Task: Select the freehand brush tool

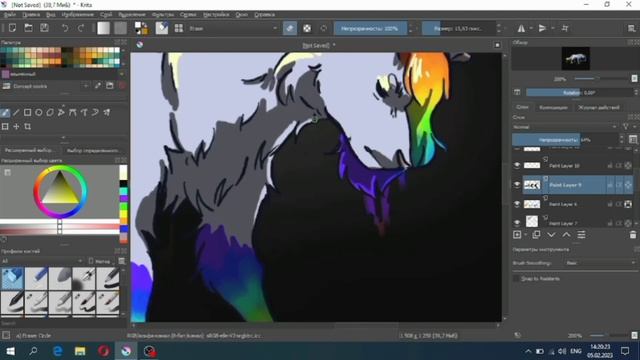Action: coord(5,112)
